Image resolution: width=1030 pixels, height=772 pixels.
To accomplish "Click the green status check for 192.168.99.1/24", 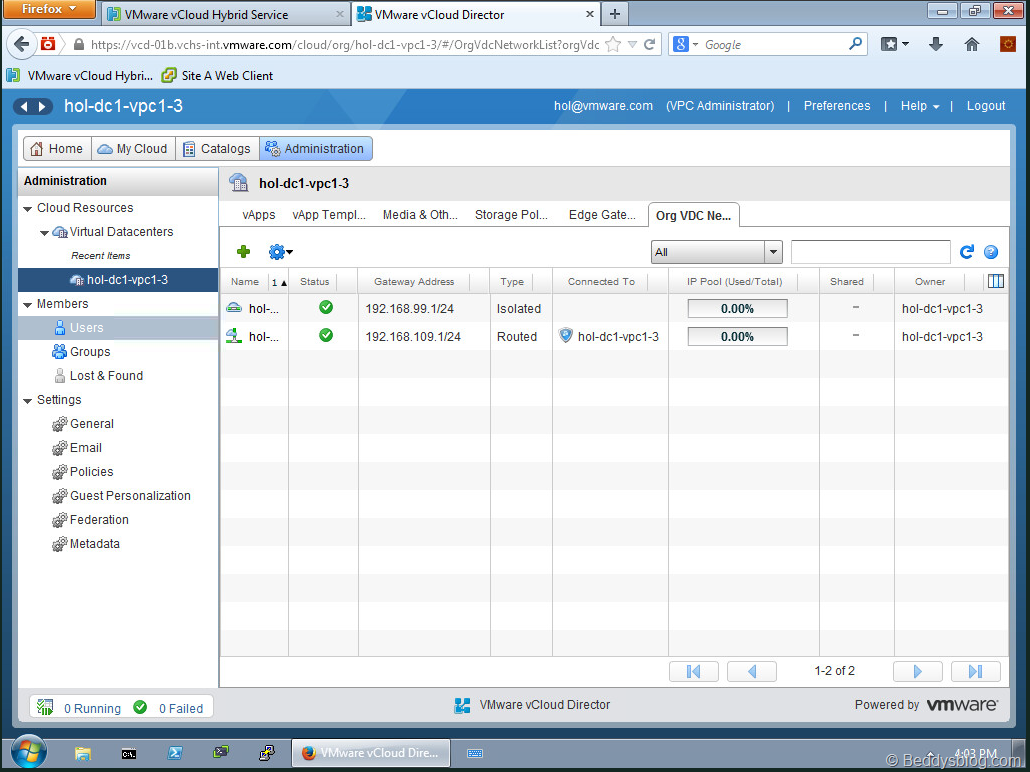I will click(x=326, y=307).
